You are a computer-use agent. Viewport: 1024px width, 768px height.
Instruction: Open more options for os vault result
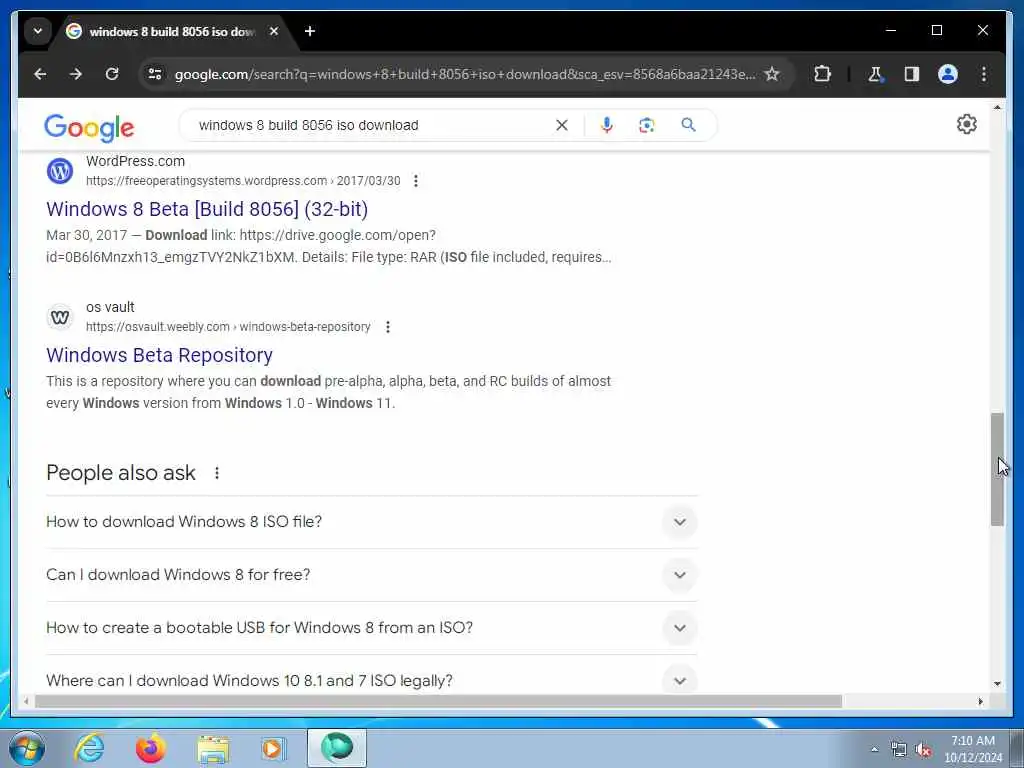388,327
